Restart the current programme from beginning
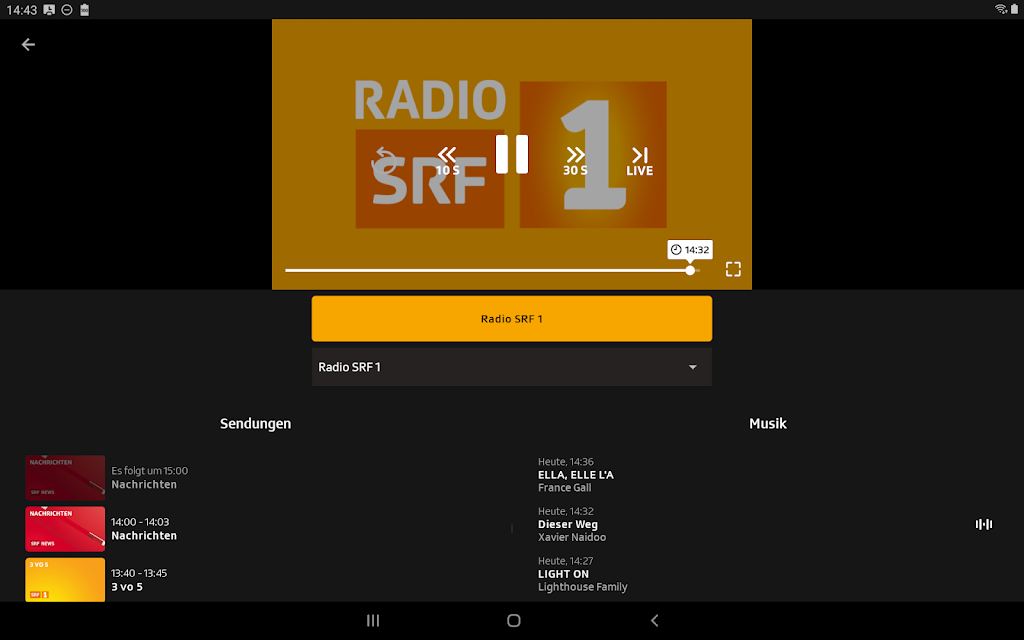1024x640 pixels. [x=385, y=160]
